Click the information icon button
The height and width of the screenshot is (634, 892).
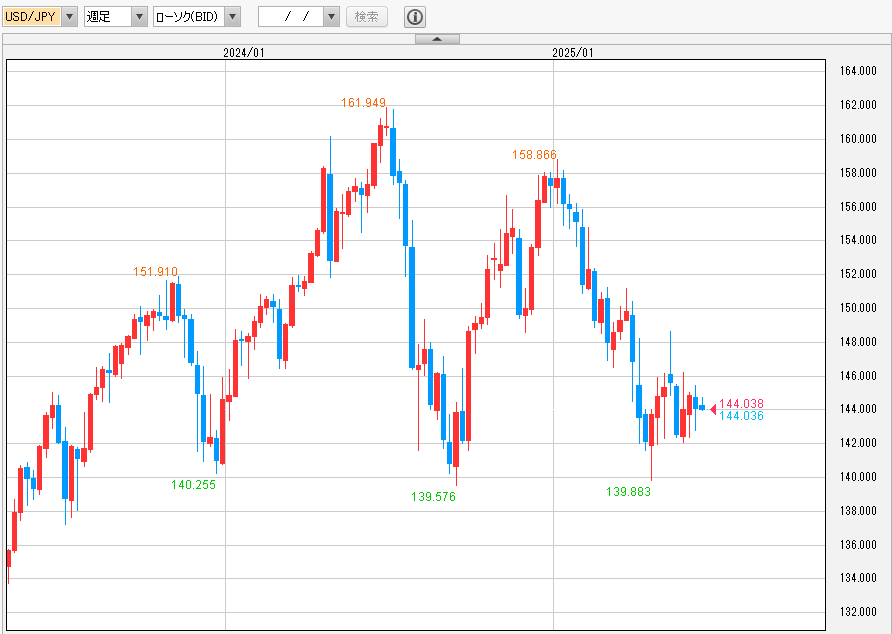click(415, 17)
